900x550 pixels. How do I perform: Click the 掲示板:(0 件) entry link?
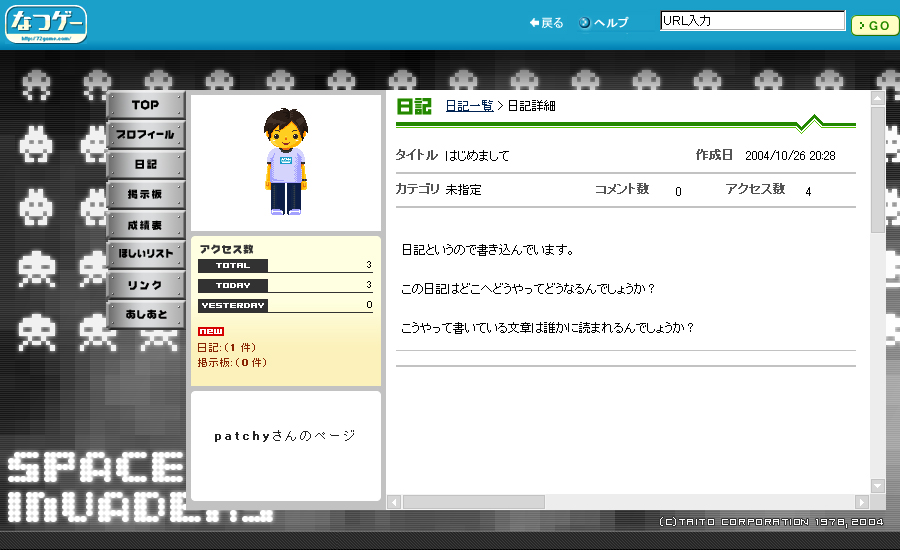click(x=232, y=362)
